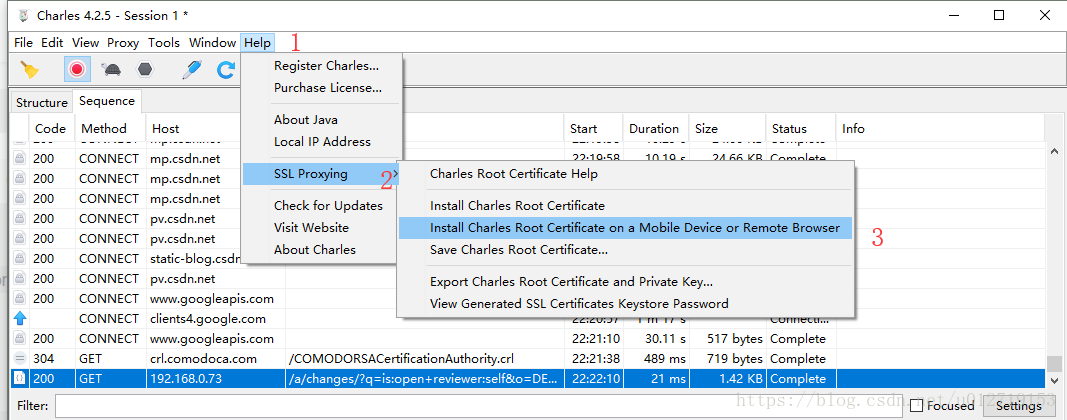Viewport: 1067px width, 420px height.
Task: Click the 517 bytes size cell
Action: pyautogui.click(x=727, y=338)
